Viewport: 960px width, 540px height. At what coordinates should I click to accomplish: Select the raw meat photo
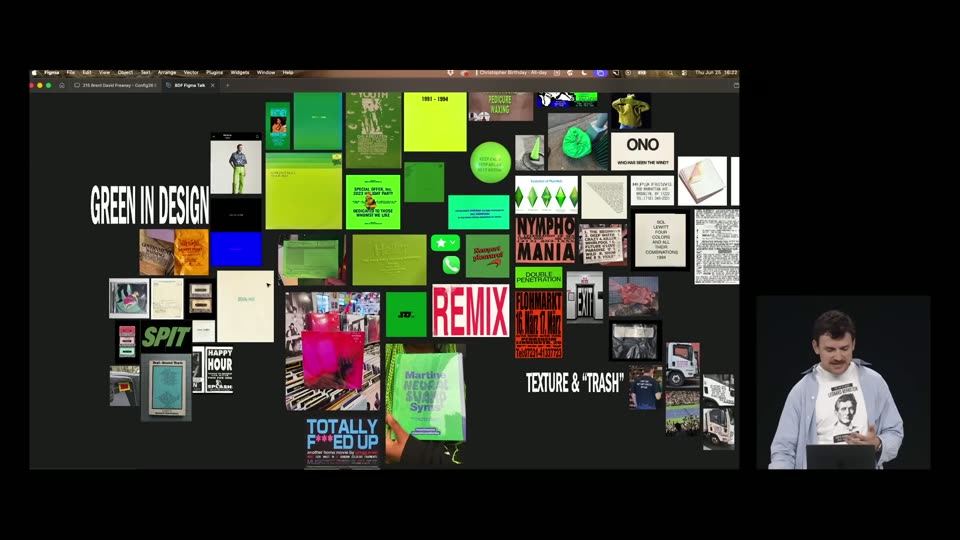pyautogui.click(x=634, y=296)
